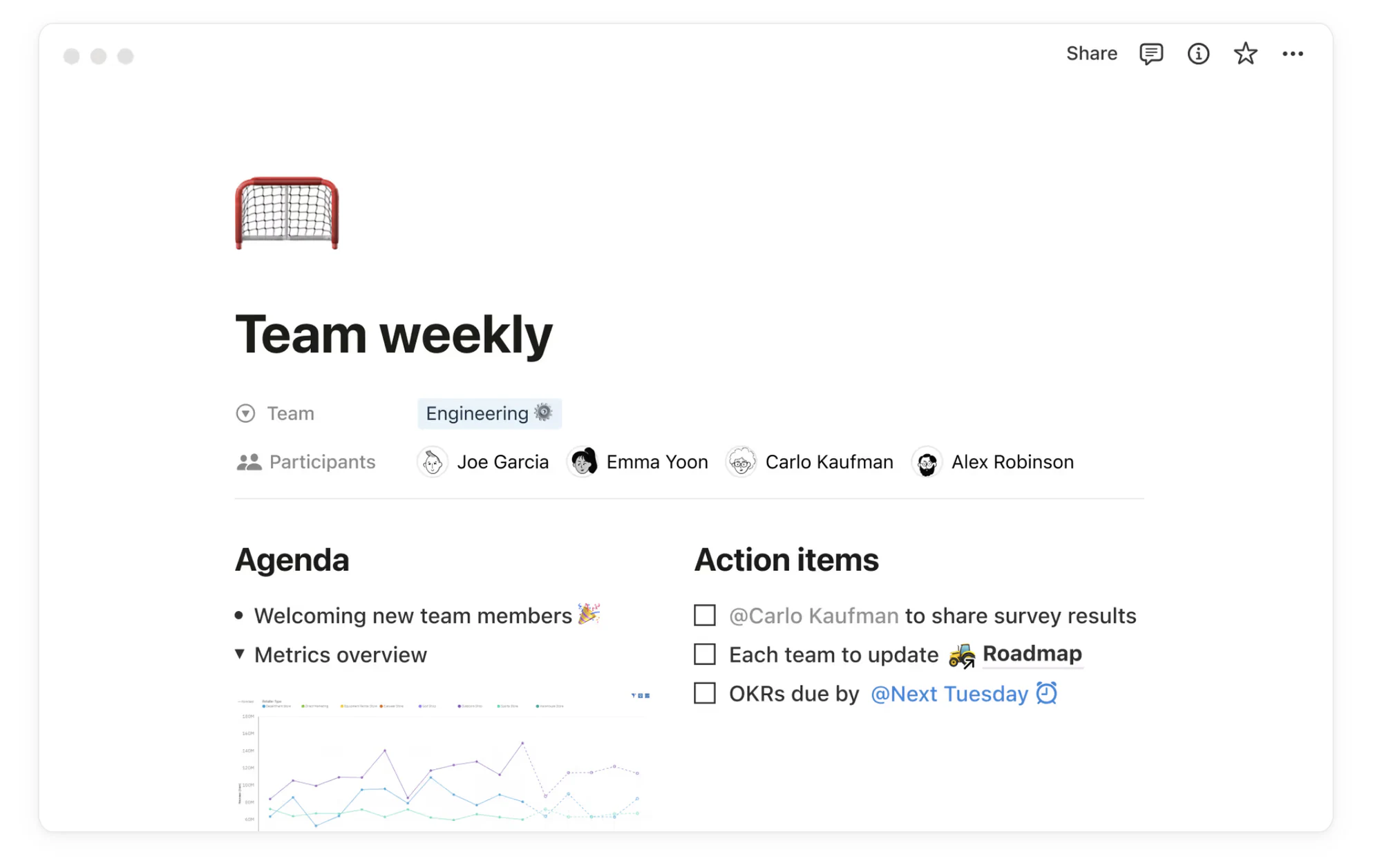
Task: Click the Team property select icon
Action: 245,413
